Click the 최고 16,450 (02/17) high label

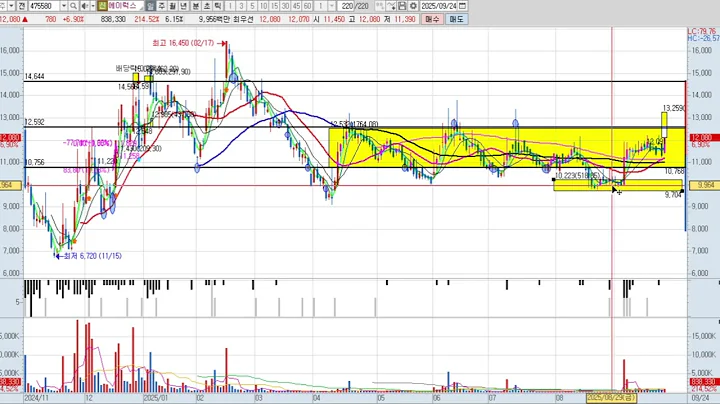pos(183,43)
